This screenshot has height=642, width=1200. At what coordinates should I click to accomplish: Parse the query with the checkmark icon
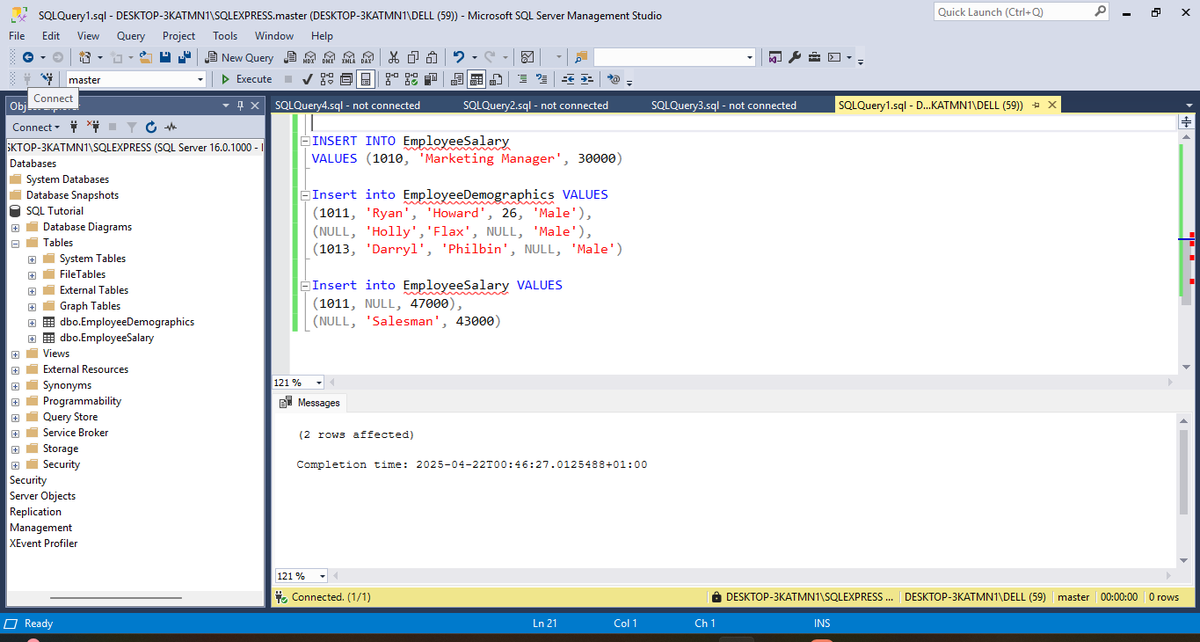tap(306, 79)
